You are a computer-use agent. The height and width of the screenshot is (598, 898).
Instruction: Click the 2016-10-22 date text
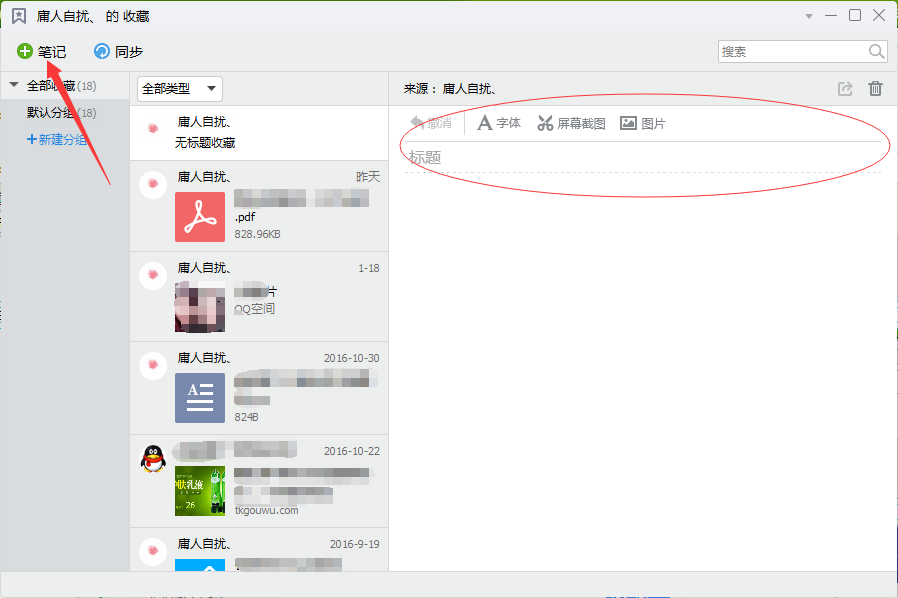(352, 451)
